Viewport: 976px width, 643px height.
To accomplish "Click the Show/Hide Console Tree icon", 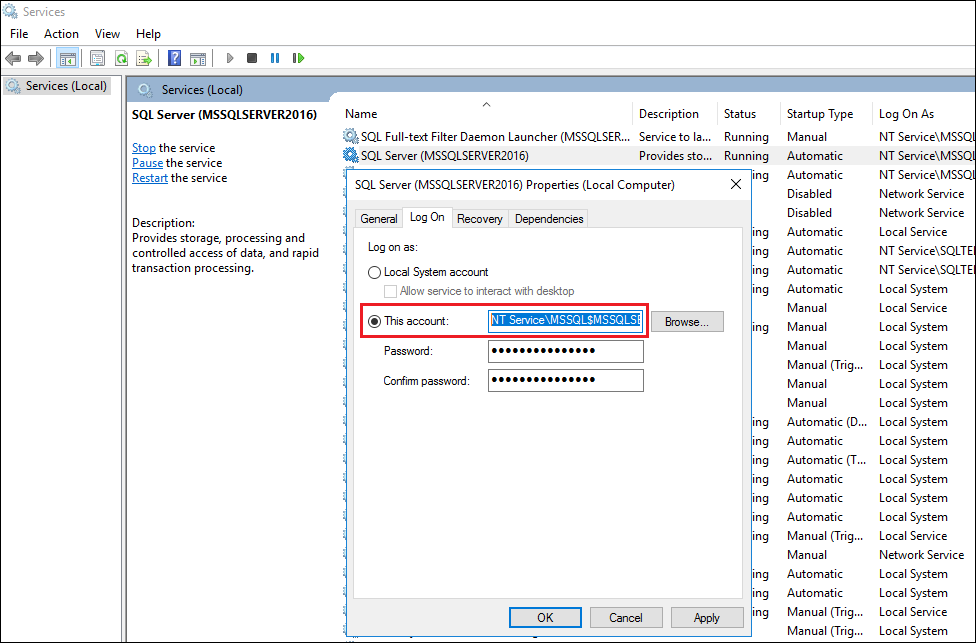I will (x=68, y=58).
